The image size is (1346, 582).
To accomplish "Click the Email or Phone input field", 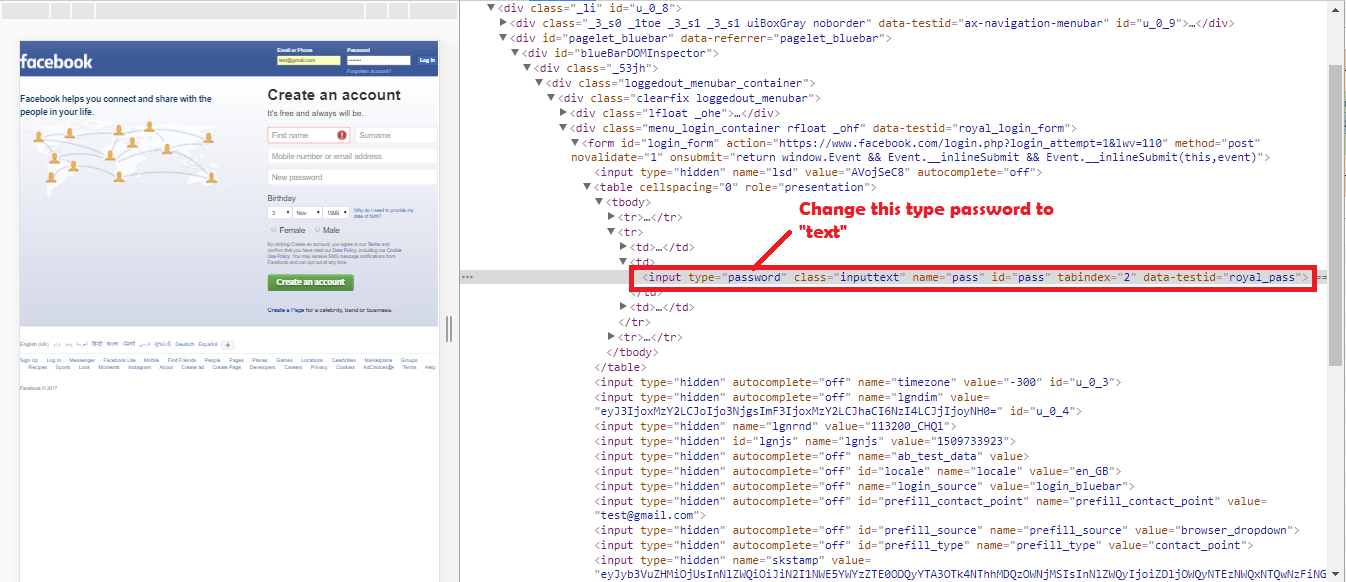I will (308, 60).
